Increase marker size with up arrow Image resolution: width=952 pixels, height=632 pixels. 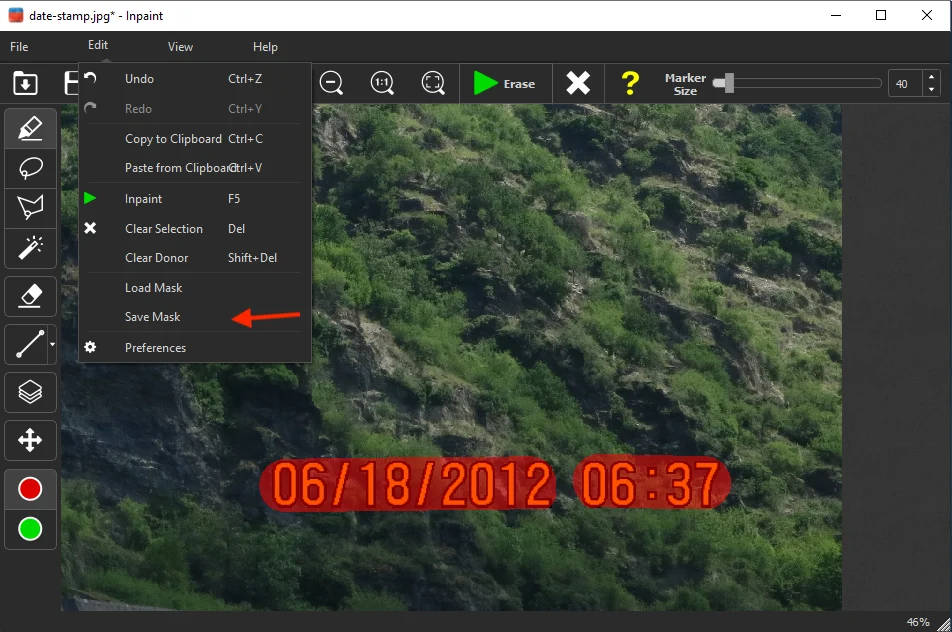(x=931, y=77)
